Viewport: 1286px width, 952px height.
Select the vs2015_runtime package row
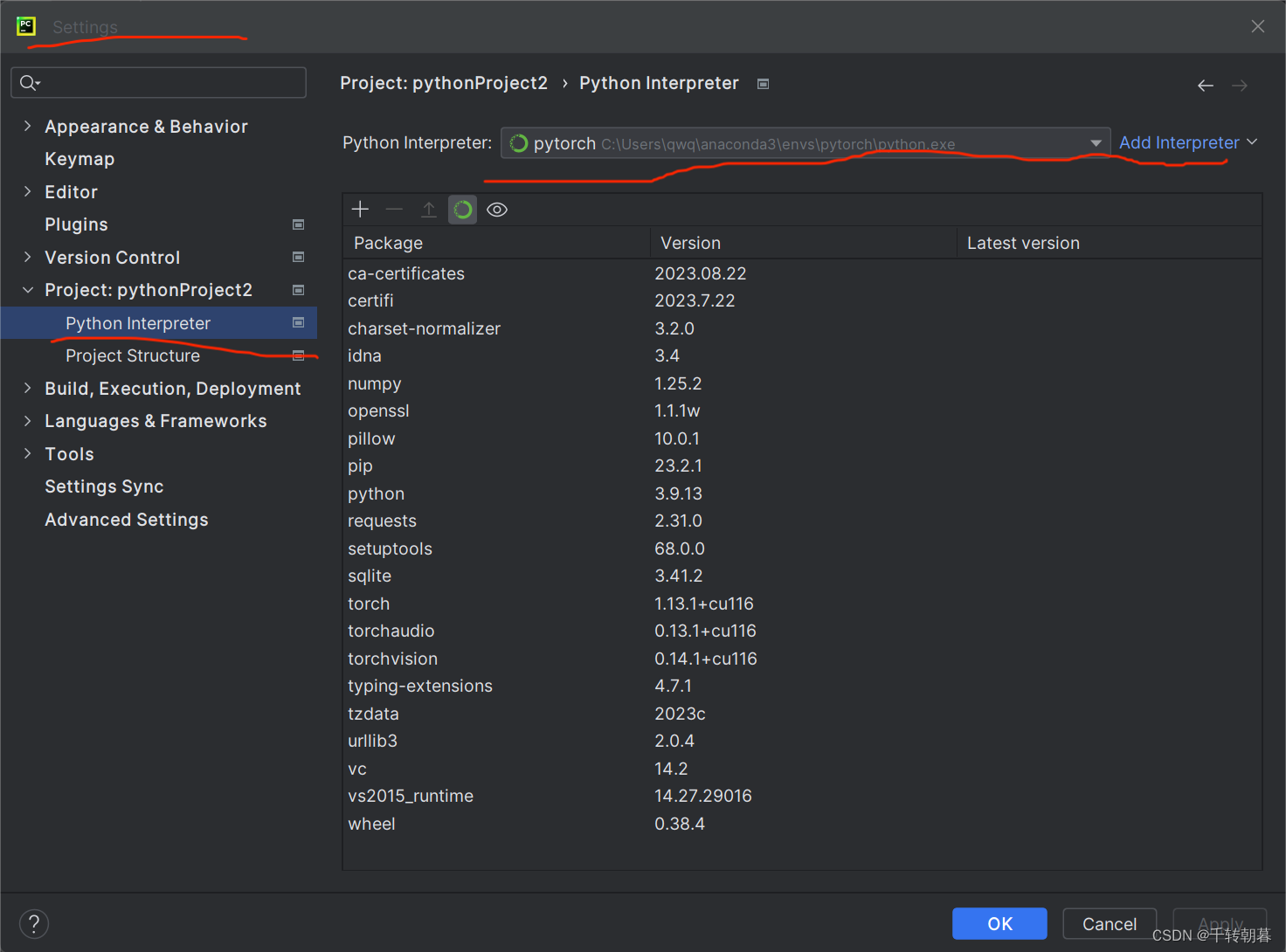pos(802,796)
